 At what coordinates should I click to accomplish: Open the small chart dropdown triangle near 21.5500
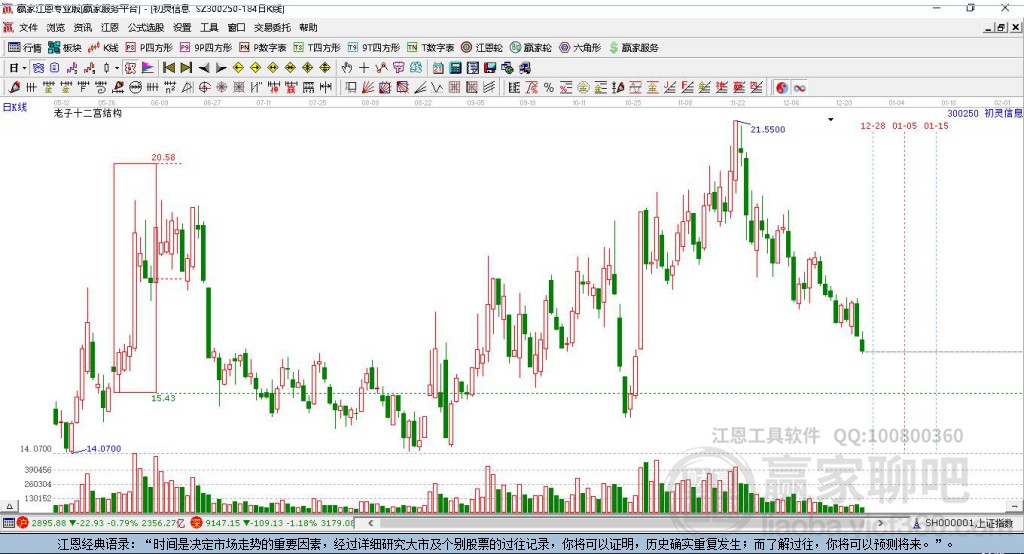click(831, 120)
